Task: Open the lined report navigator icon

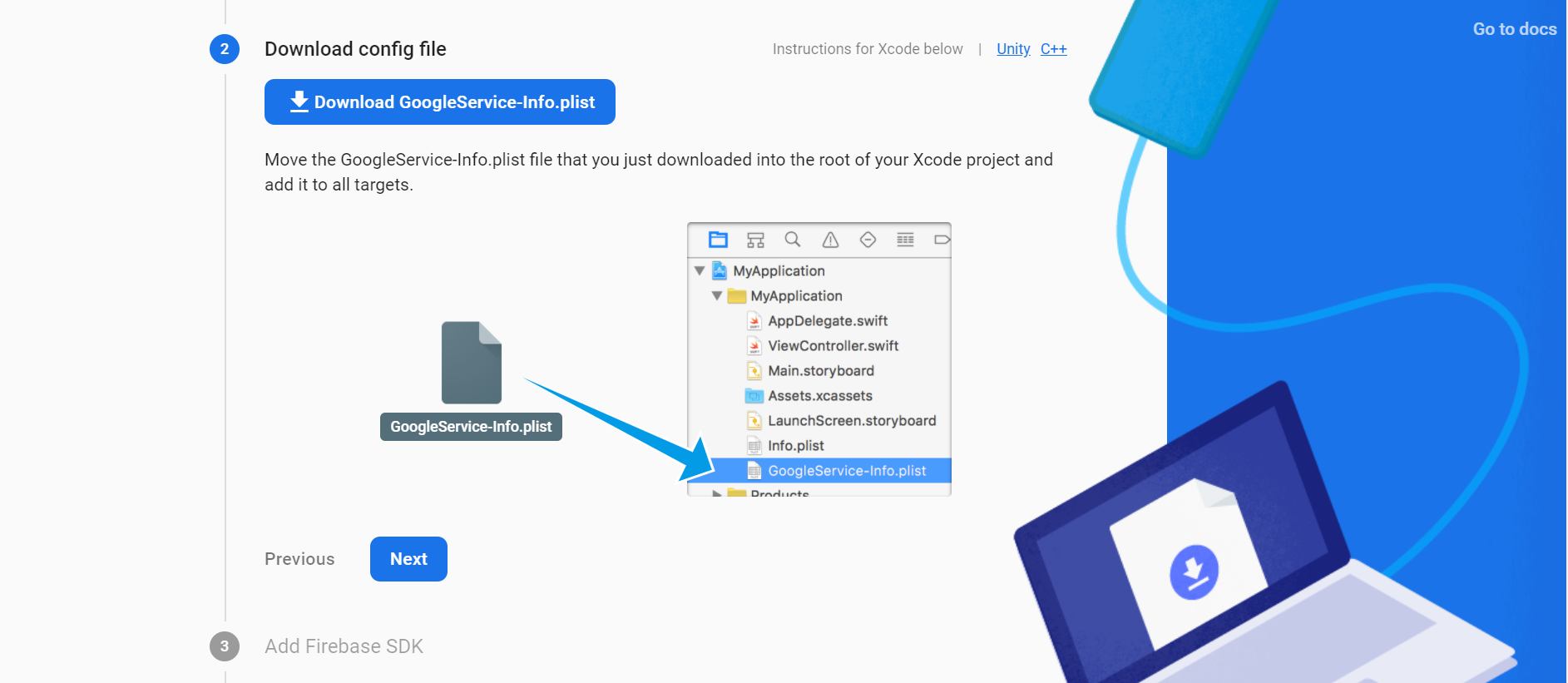Action: coord(905,240)
